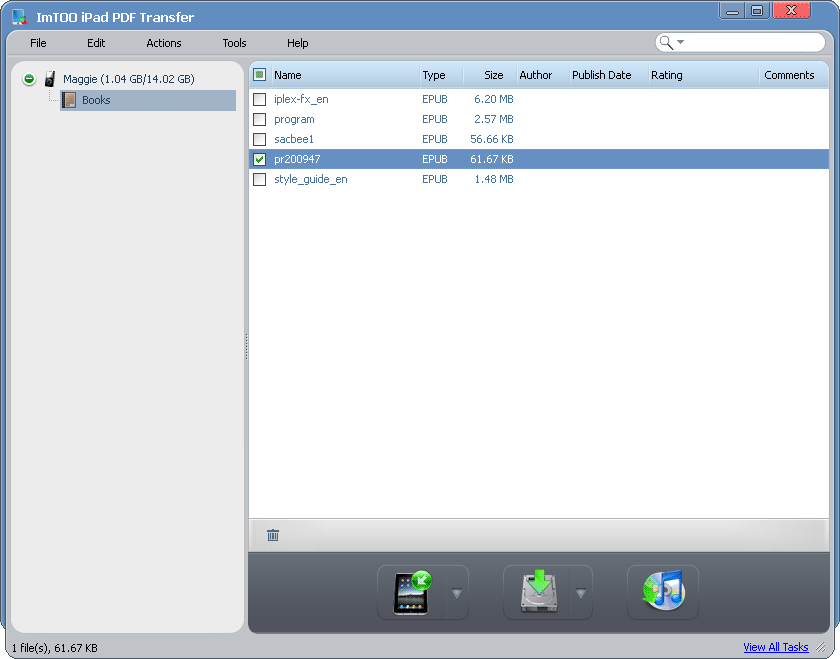Open the Edit menu
The height and width of the screenshot is (659, 840).
[96, 43]
